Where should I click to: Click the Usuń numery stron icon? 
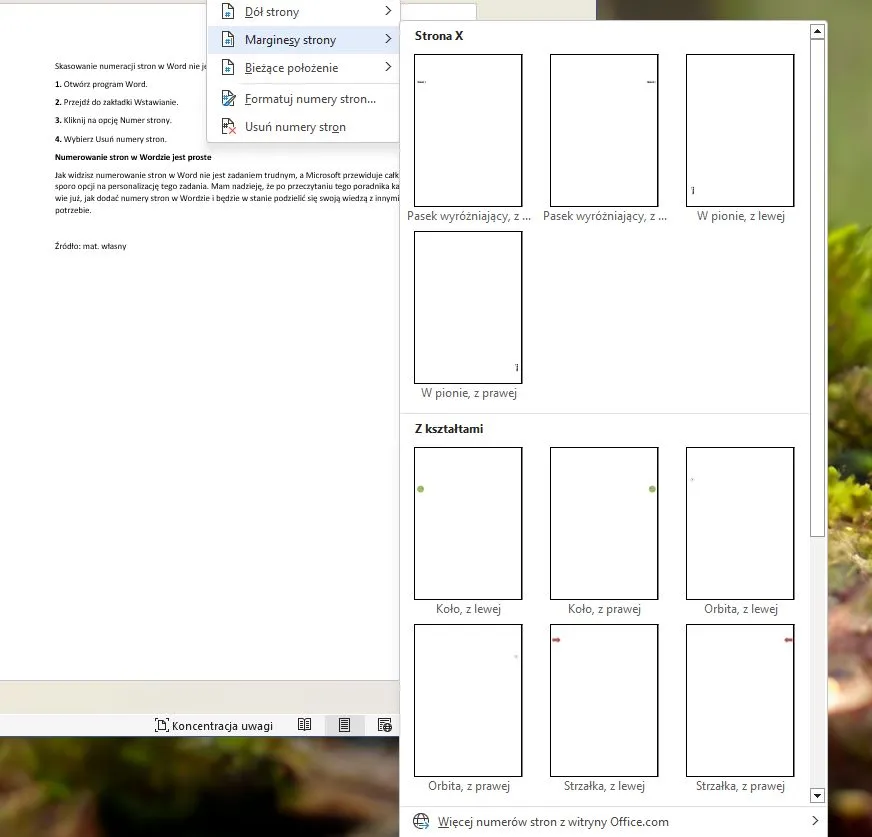coord(227,127)
